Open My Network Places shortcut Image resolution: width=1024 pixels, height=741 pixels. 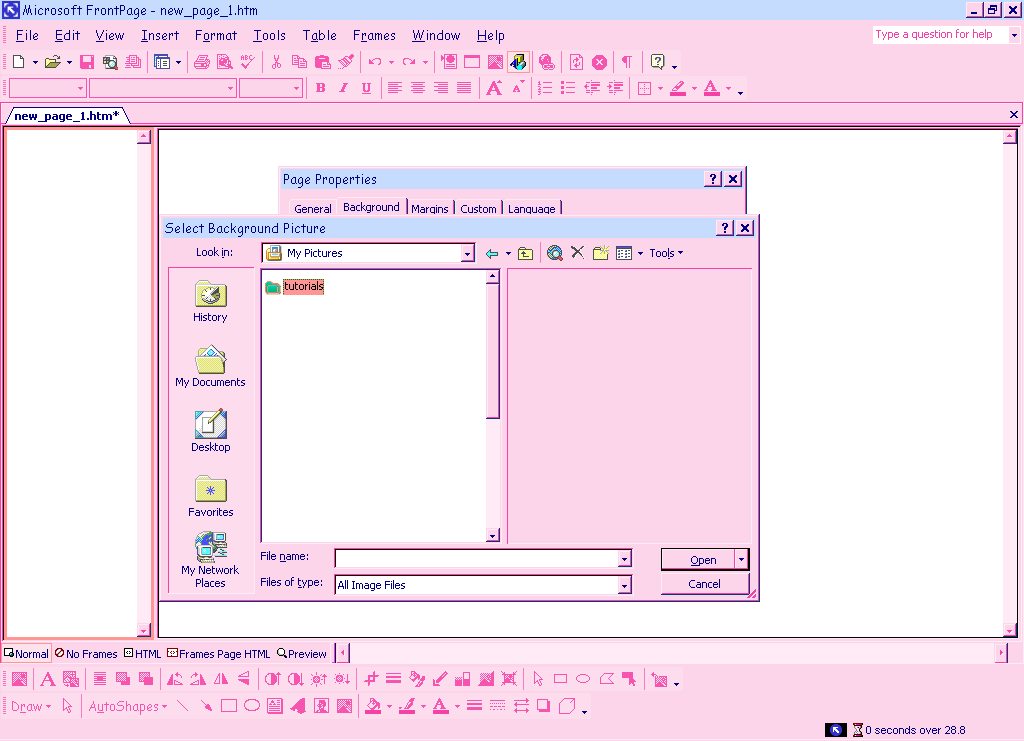[x=210, y=560]
